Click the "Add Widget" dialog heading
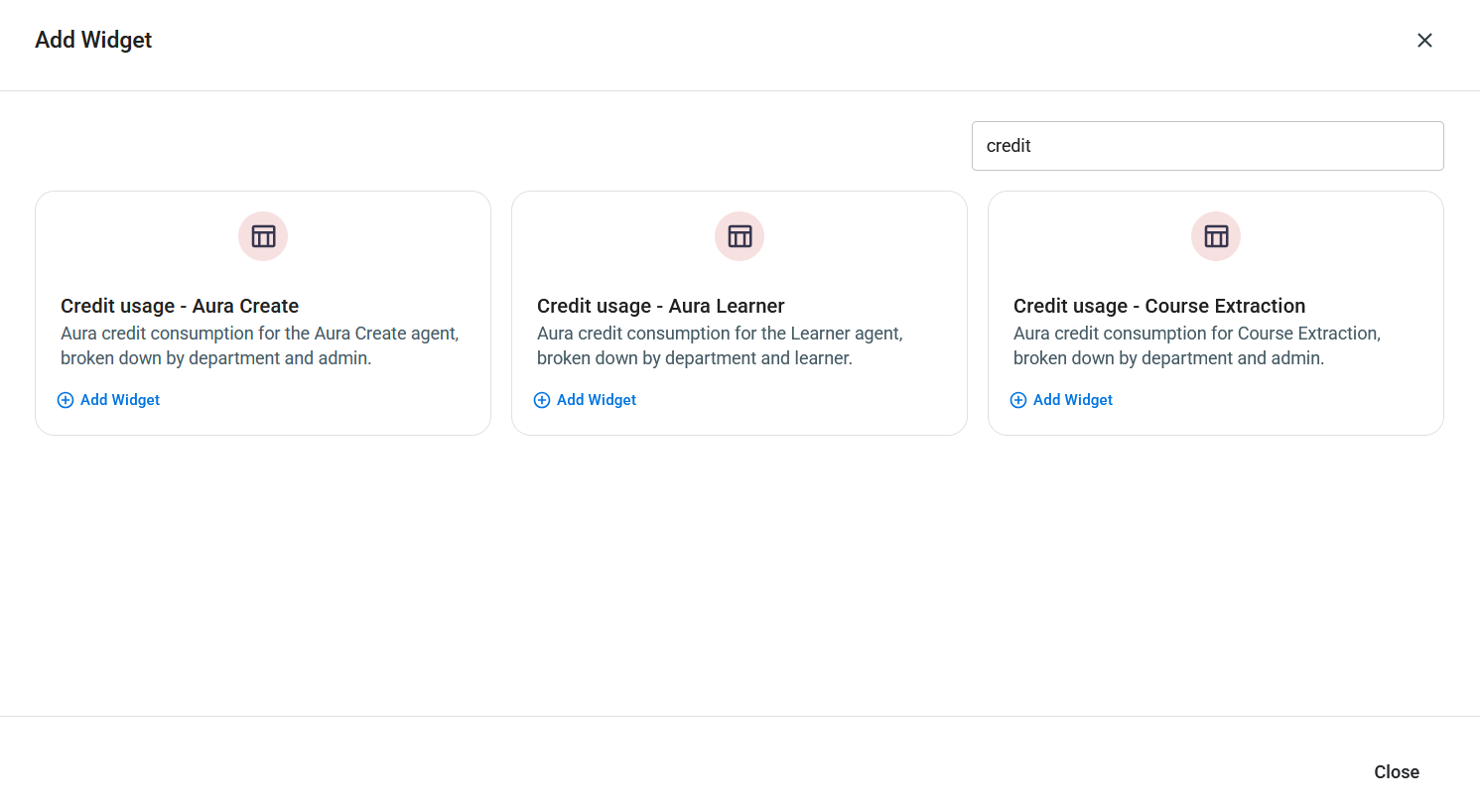Image resolution: width=1480 pixels, height=812 pixels. coord(93,40)
